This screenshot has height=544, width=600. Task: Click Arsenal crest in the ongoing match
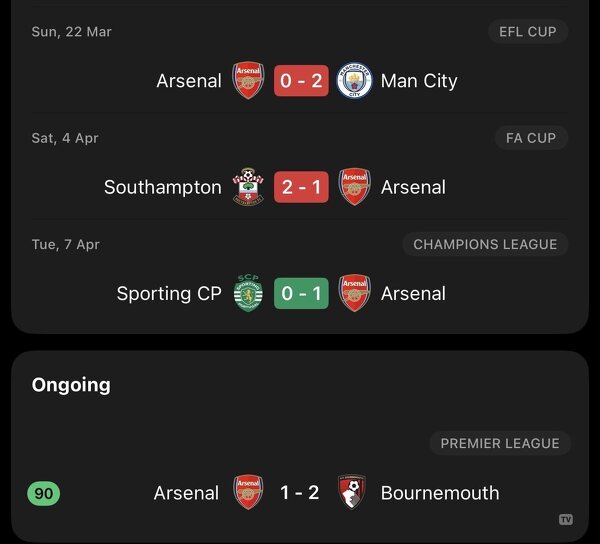tap(248, 492)
